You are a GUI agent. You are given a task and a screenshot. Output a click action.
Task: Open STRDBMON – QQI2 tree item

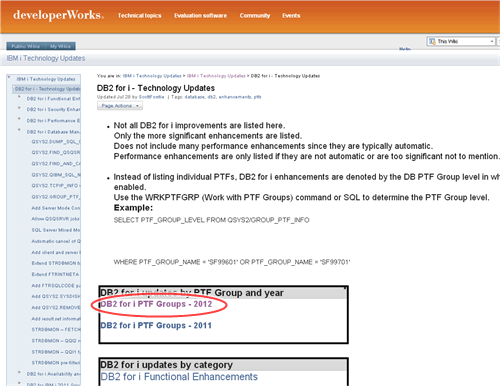56,341
